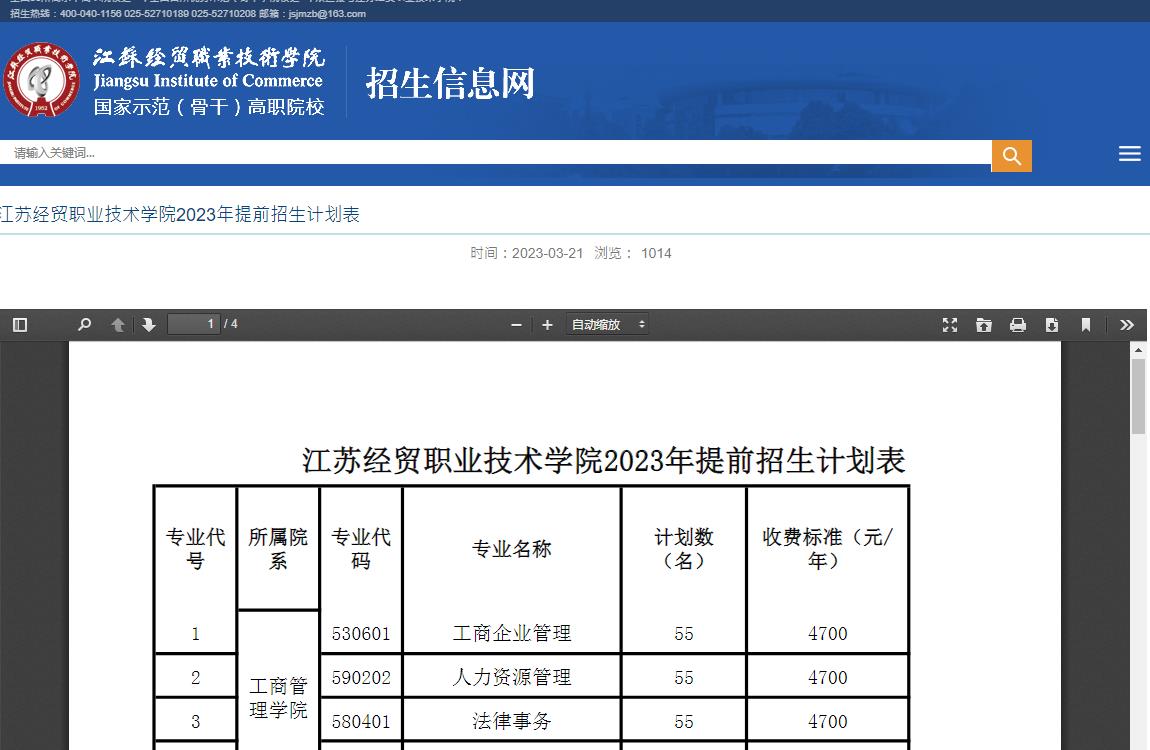Zoom in the PDF document
The height and width of the screenshot is (750, 1150).
tap(547, 325)
